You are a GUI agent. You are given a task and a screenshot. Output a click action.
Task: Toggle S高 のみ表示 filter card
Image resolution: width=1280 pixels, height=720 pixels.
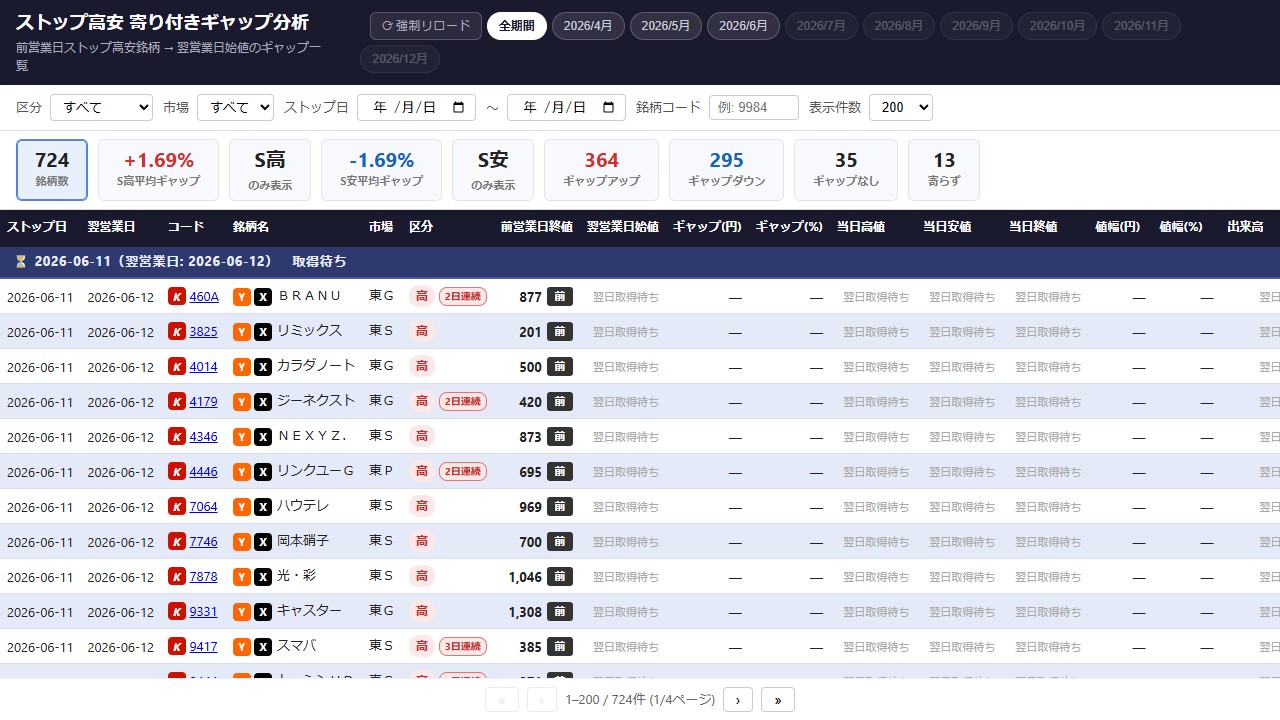pos(270,170)
